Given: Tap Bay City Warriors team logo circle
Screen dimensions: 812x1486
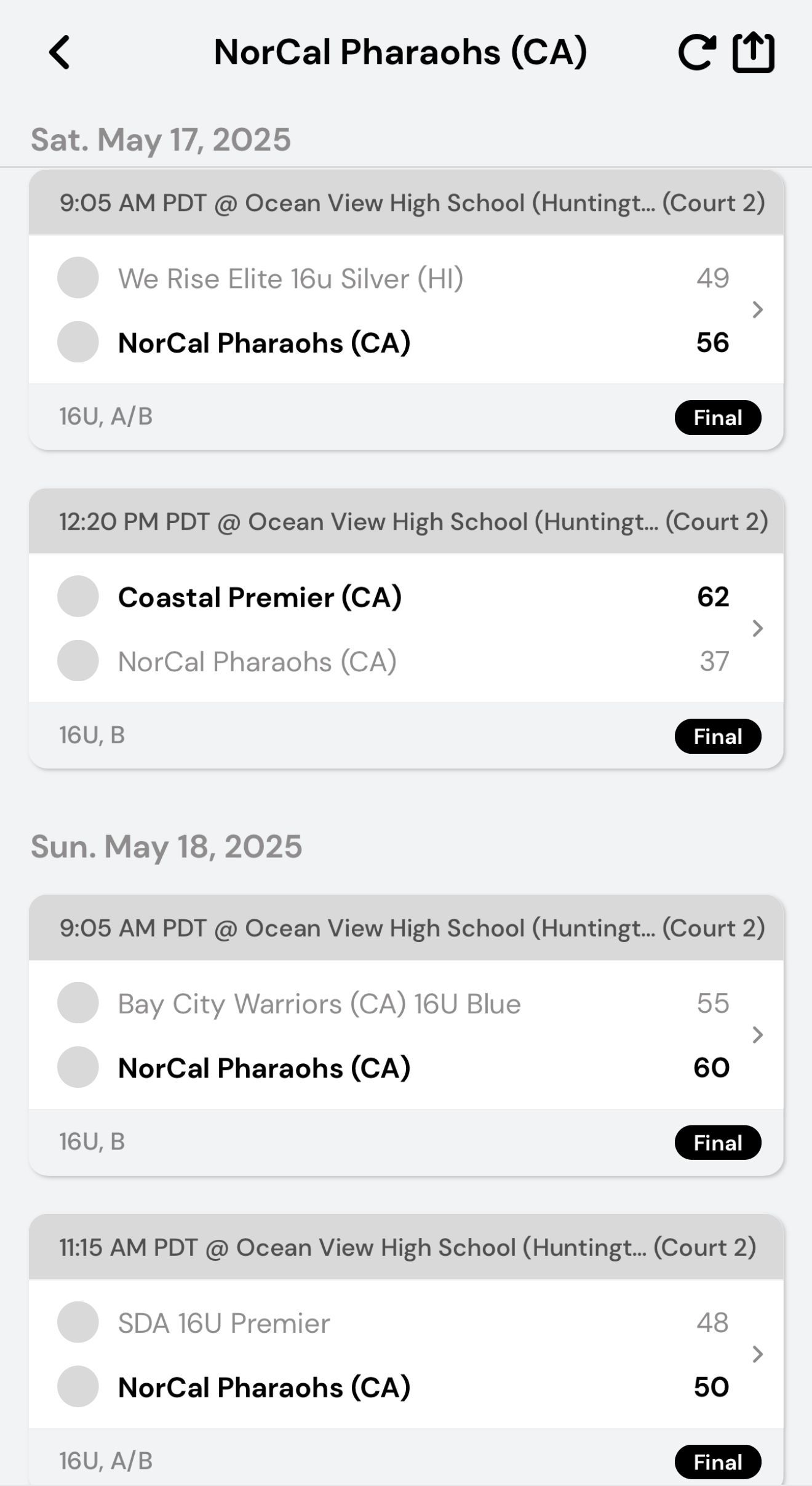Looking at the screenshot, I should [x=78, y=1003].
